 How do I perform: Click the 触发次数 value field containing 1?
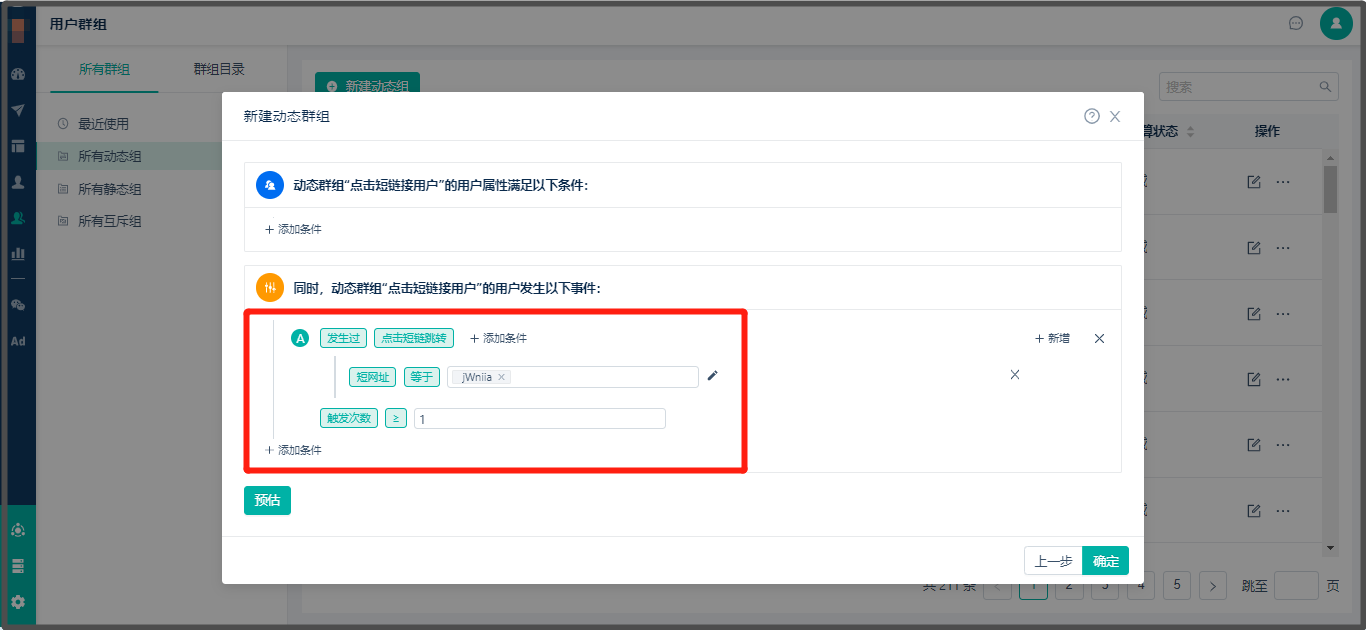tap(540, 419)
